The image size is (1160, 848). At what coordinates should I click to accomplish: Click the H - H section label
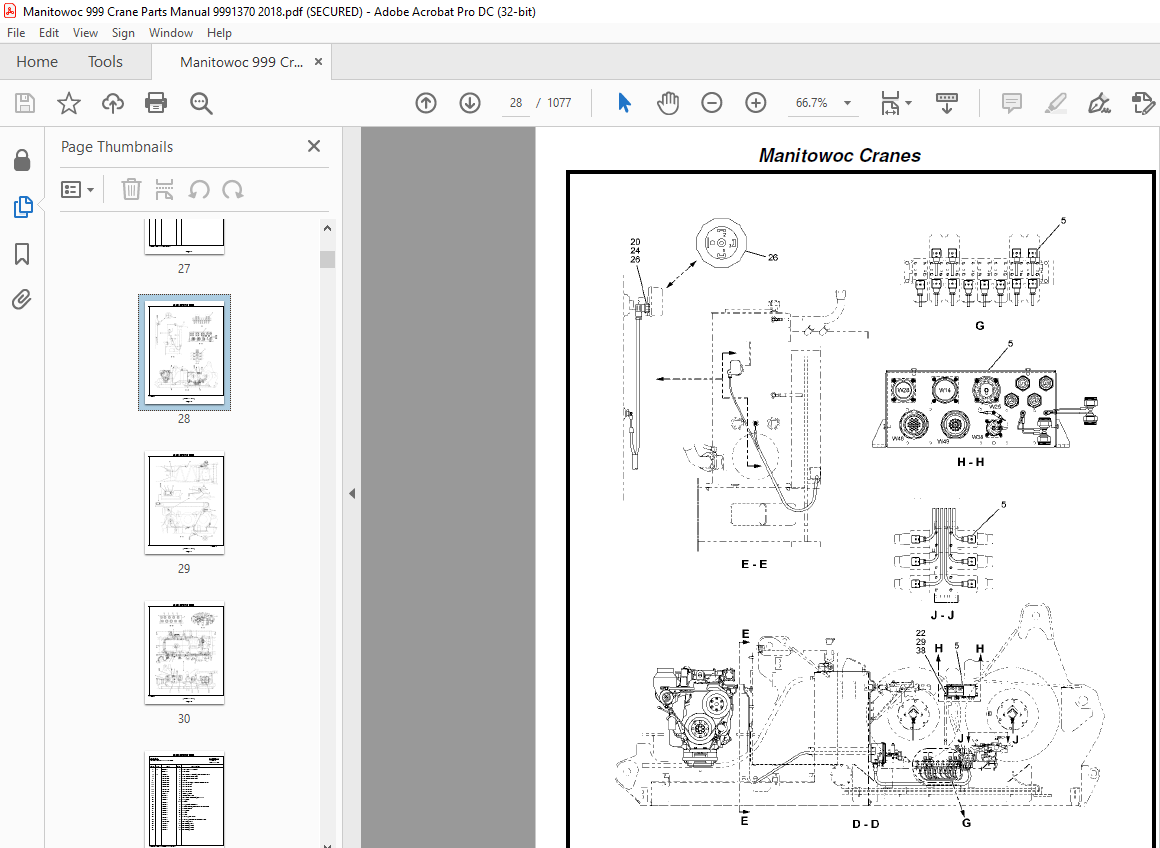pyautogui.click(x=971, y=462)
